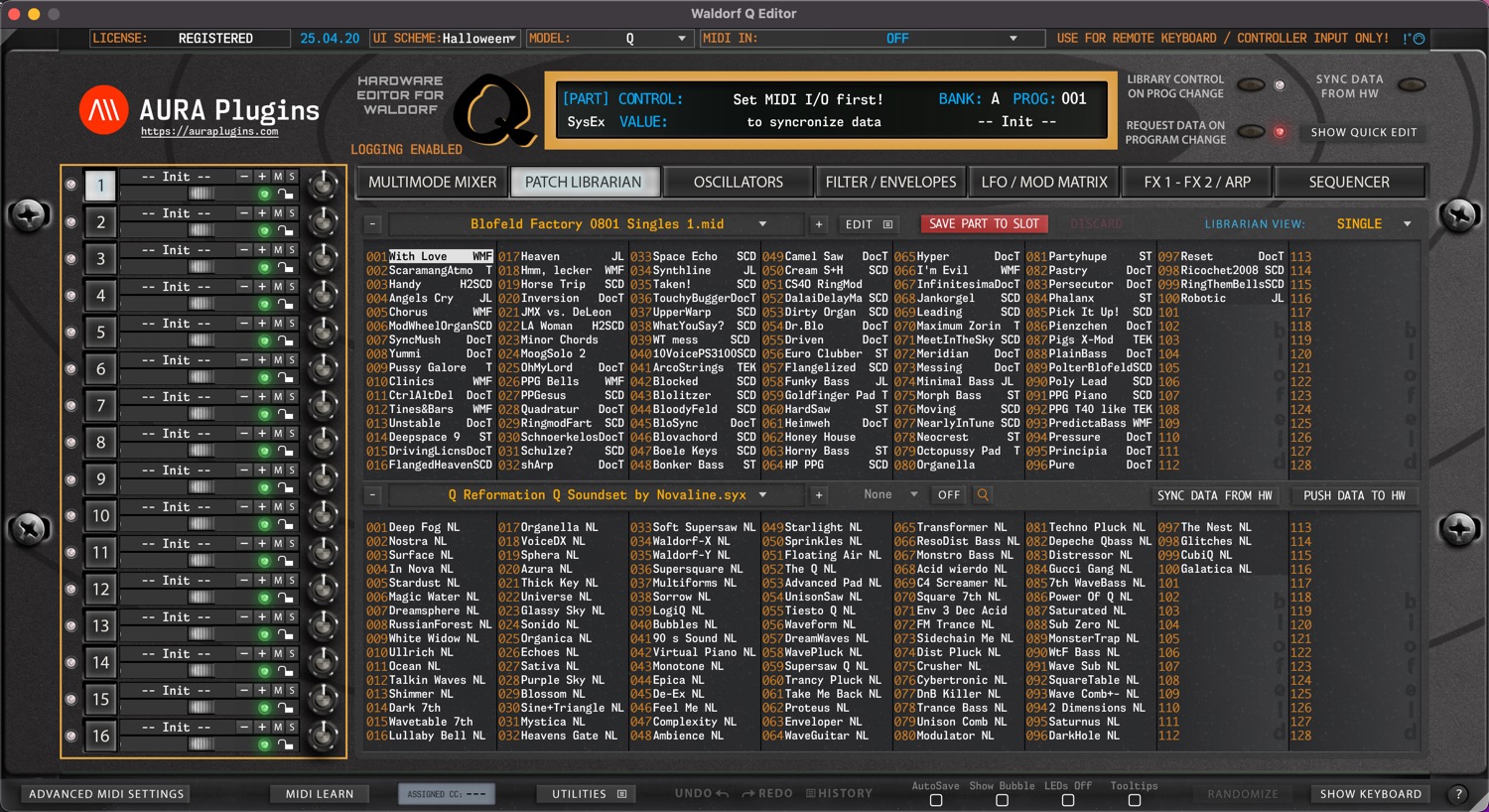The width and height of the screenshot is (1489, 812).
Task: Toggle the padlock icon on part 2
Action: (x=286, y=231)
